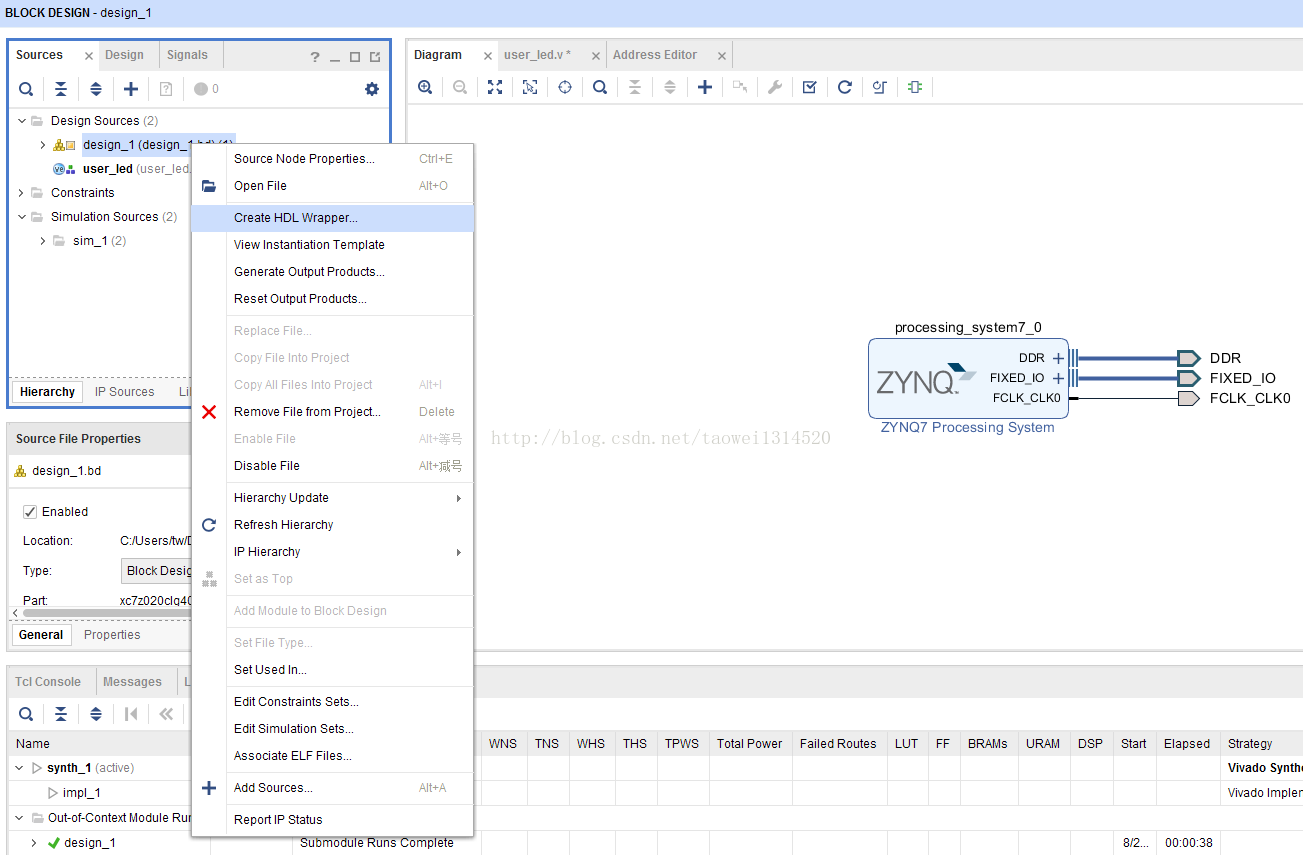
Task: Switch to the Design tab
Action: [x=124, y=55]
